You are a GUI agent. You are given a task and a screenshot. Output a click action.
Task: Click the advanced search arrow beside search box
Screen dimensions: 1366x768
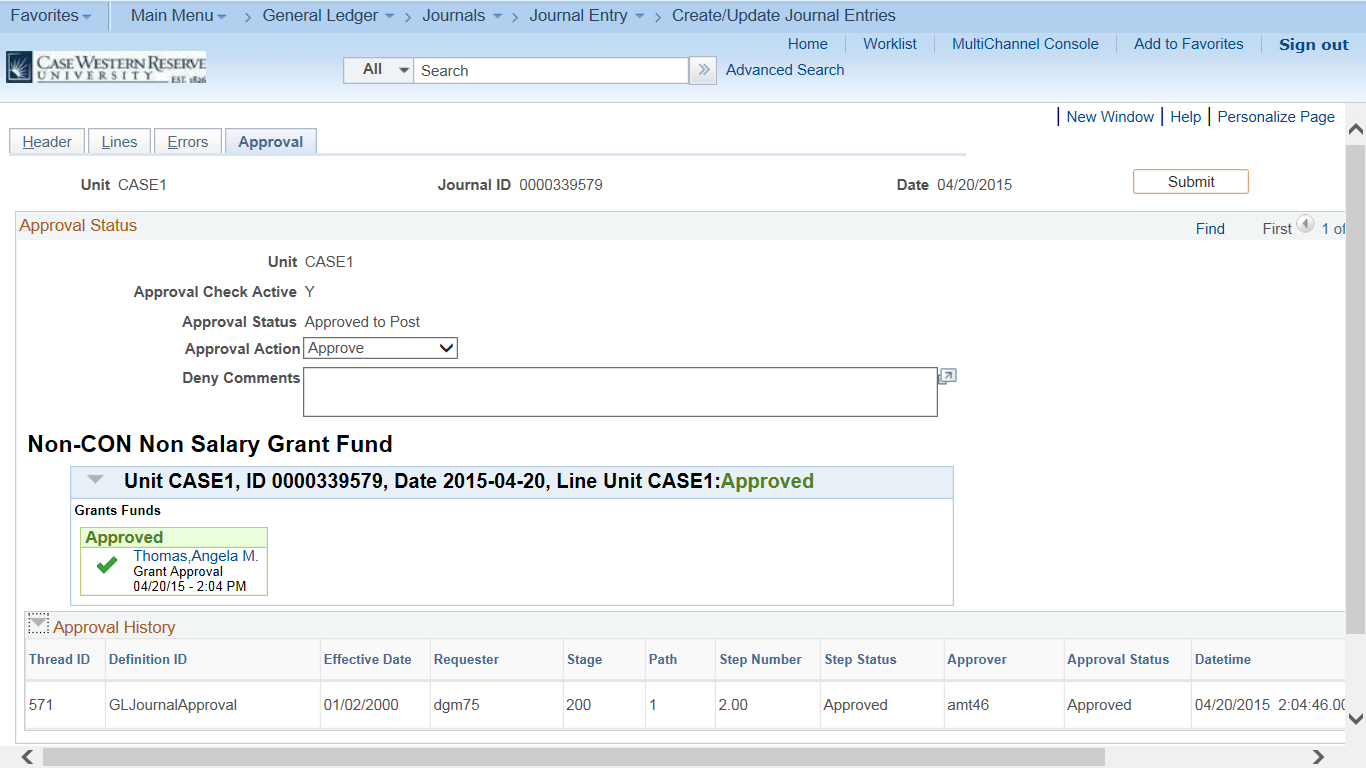click(702, 70)
